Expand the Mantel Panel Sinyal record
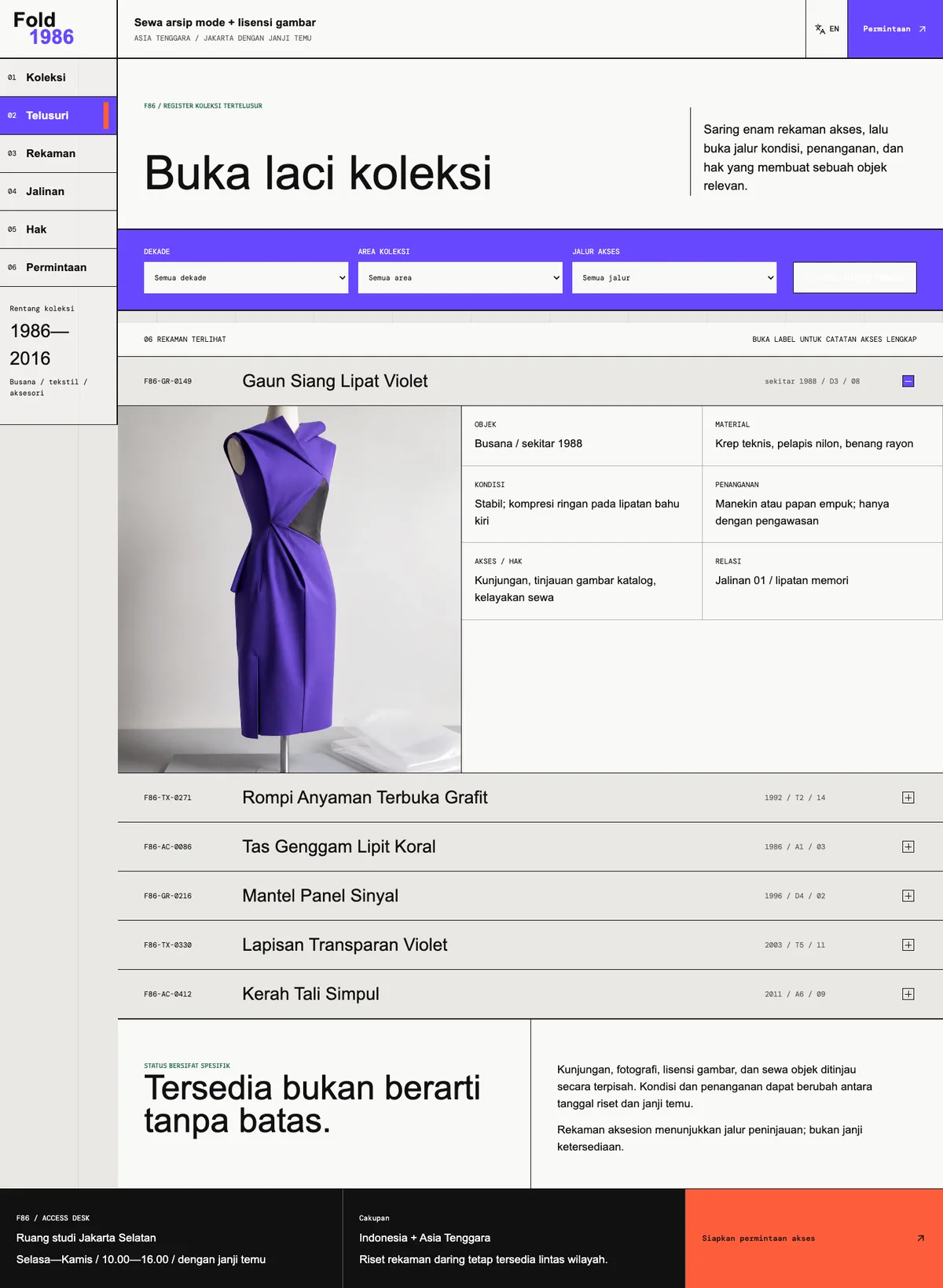Viewport: 943px width, 1288px height. [908, 896]
